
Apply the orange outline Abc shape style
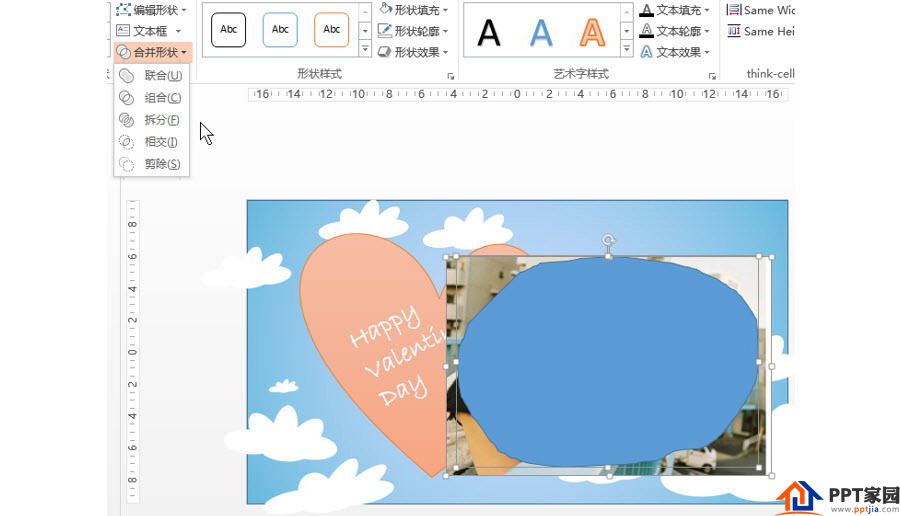pyautogui.click(x=331, y=30)
